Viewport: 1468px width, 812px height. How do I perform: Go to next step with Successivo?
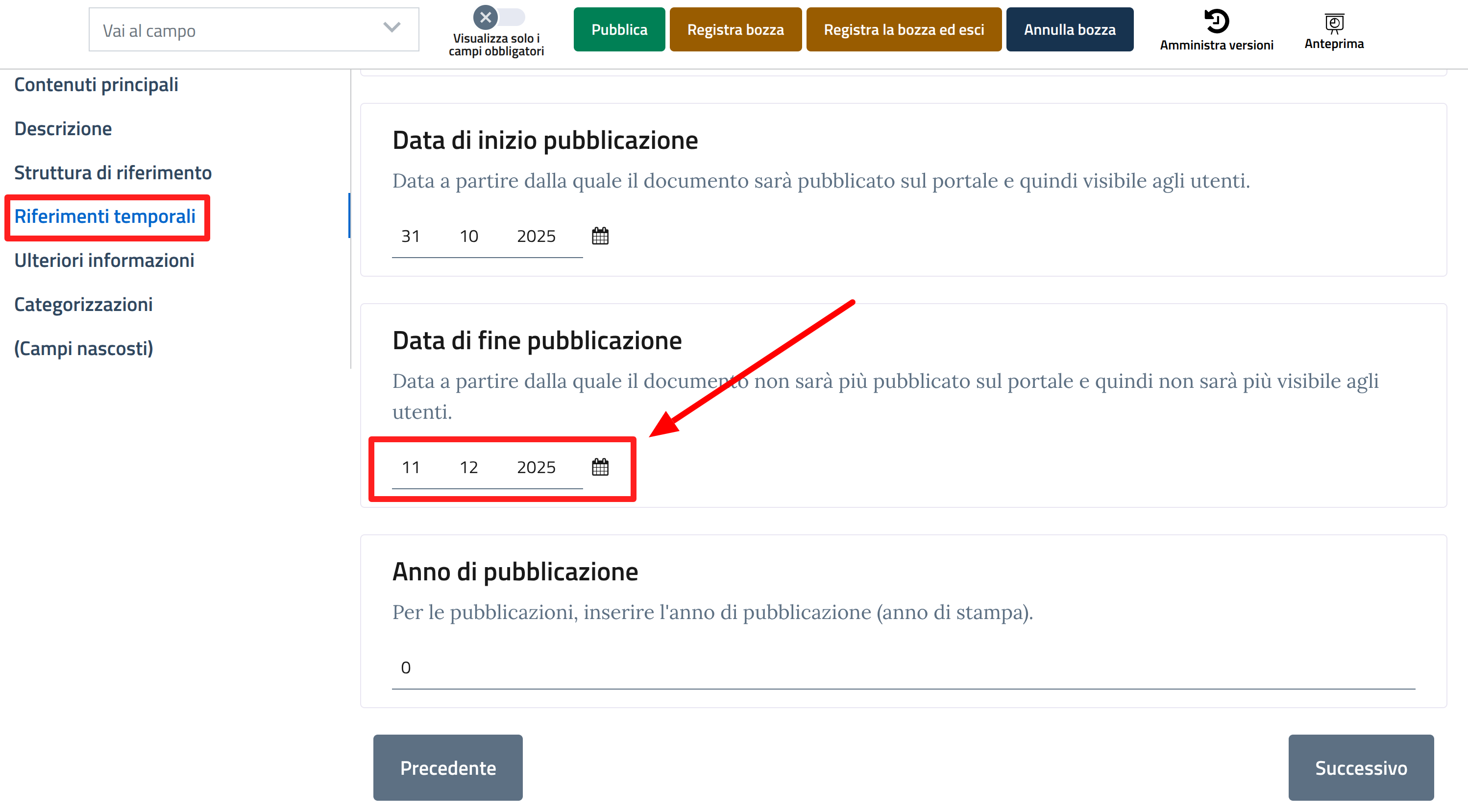click(x=1360, y=767)
